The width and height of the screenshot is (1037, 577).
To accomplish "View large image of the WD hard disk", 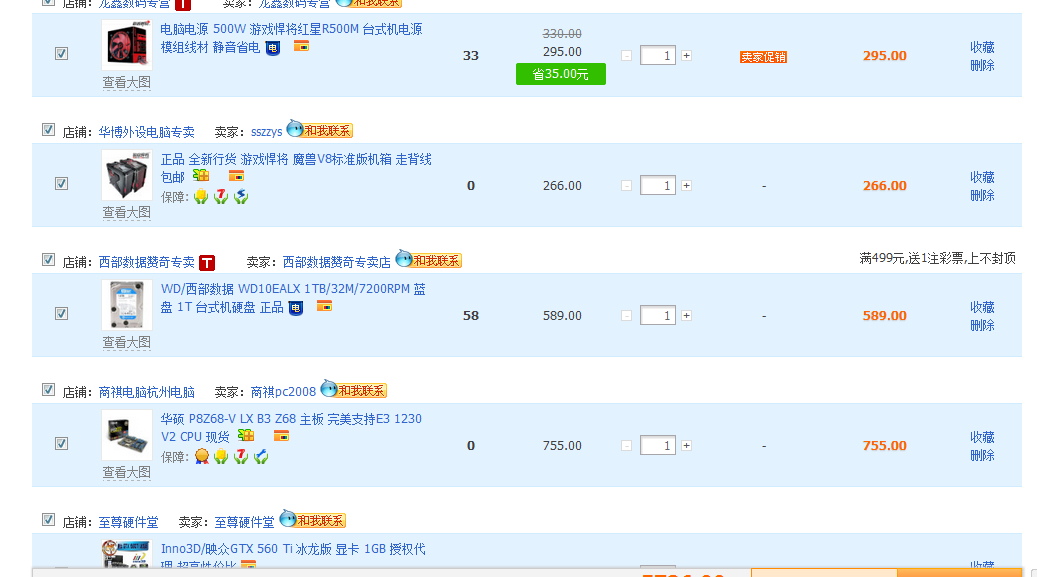I will pos(127,343).
